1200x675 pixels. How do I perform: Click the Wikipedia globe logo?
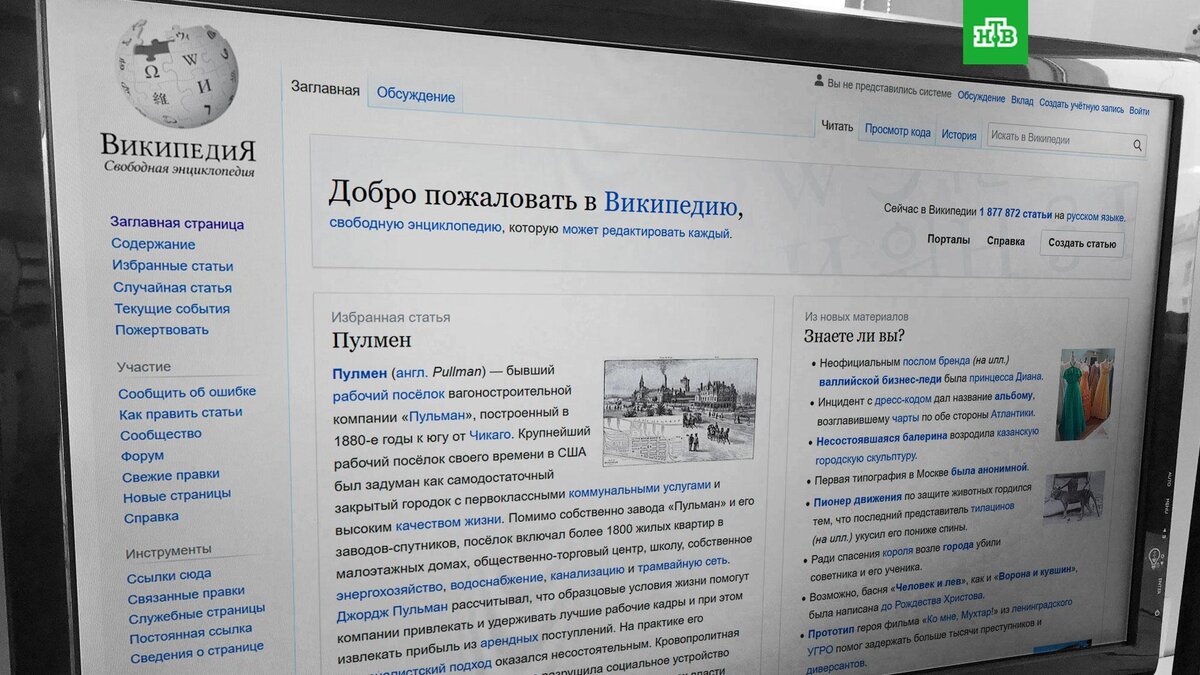click(177, 72)
